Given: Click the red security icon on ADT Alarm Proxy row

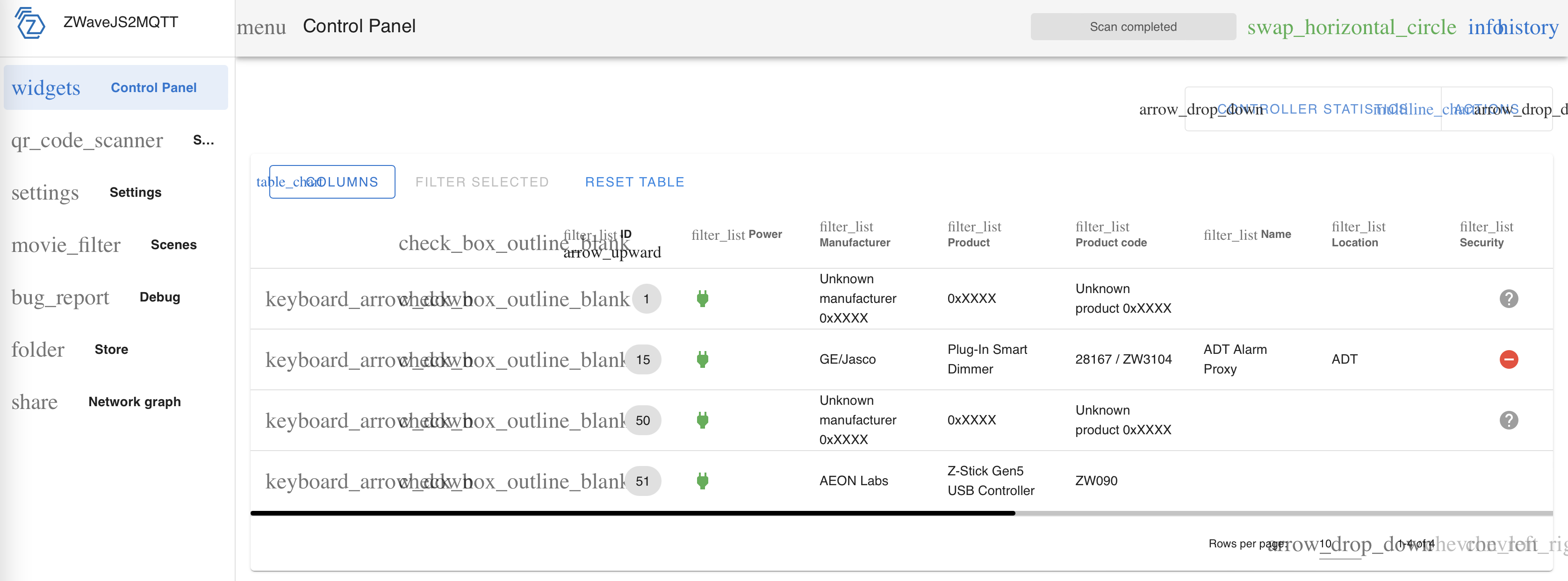Looking at the screenshot, I should pyautogui.click(x=1509, y=359).
